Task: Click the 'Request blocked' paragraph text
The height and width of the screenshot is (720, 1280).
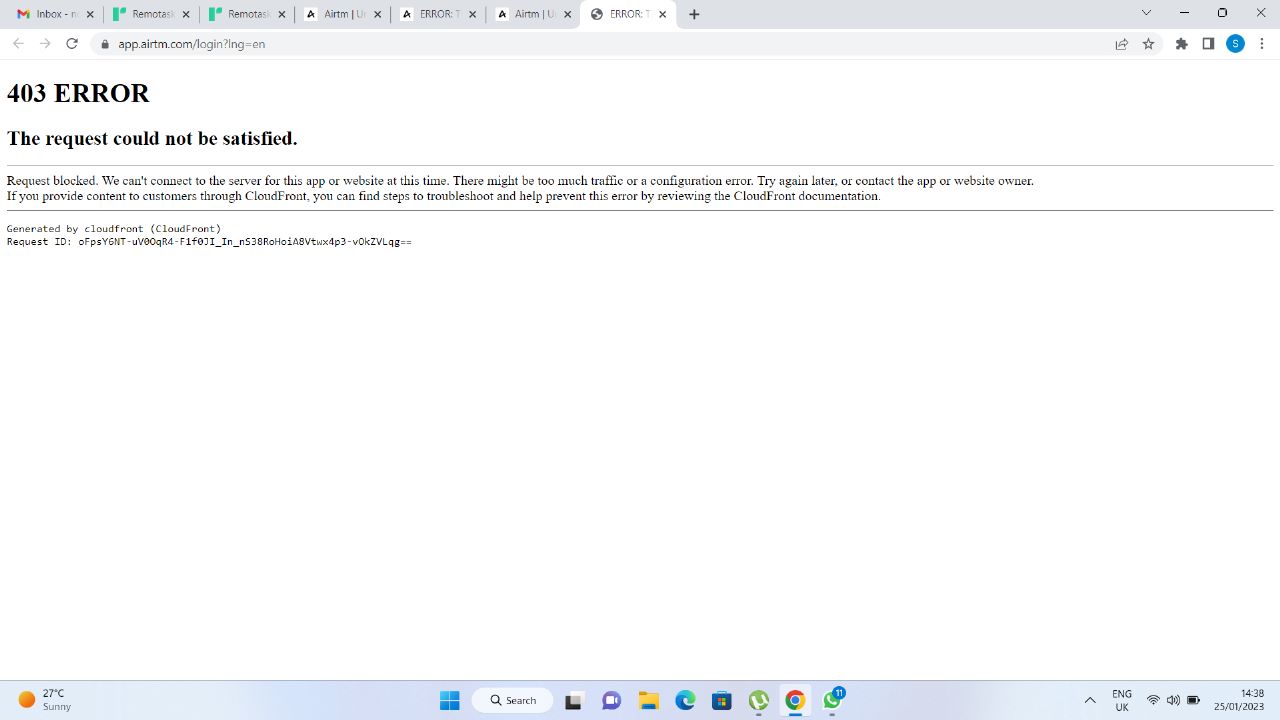Action: (x=520, y=188)
